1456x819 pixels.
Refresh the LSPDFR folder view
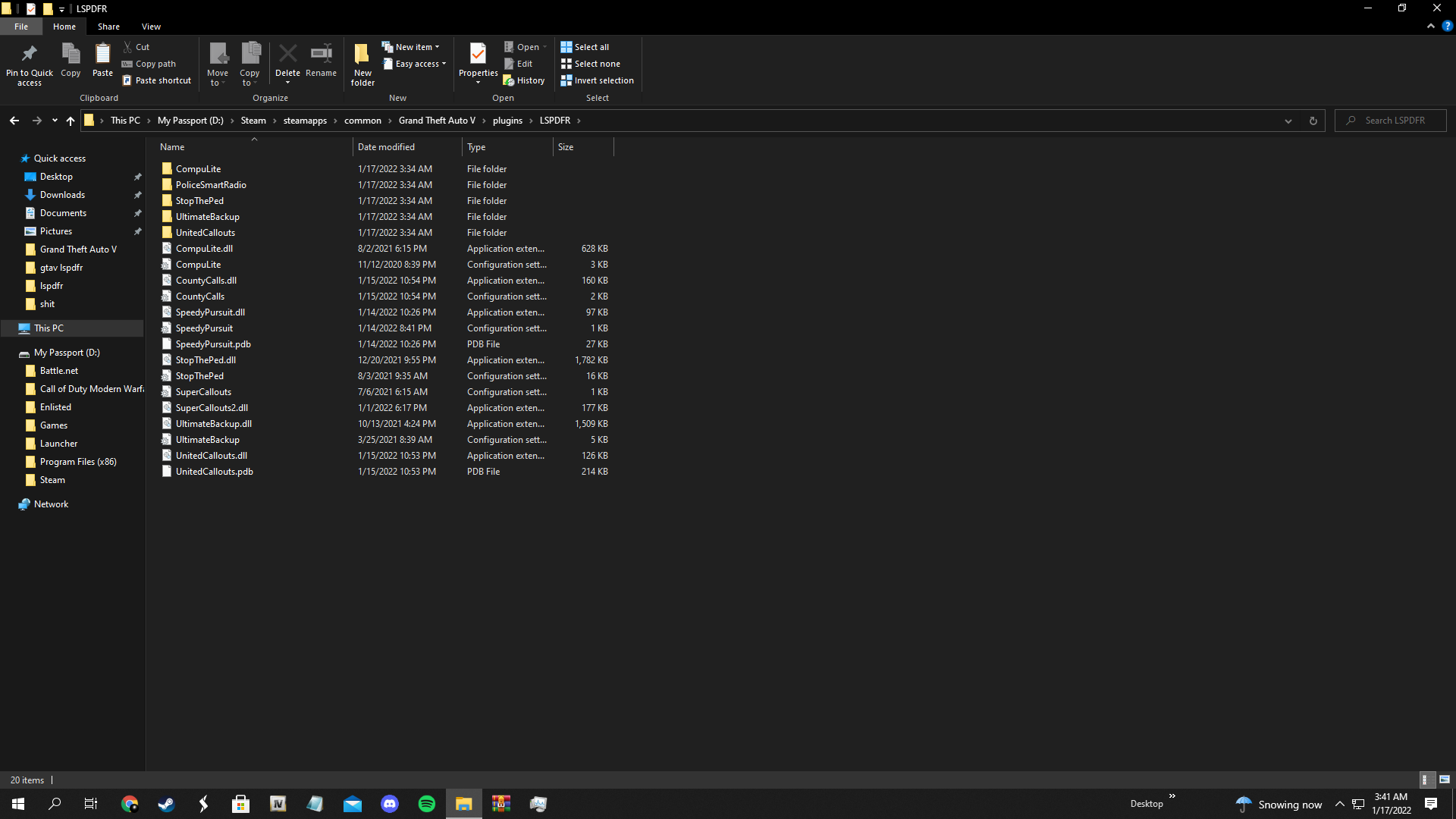1313,121
